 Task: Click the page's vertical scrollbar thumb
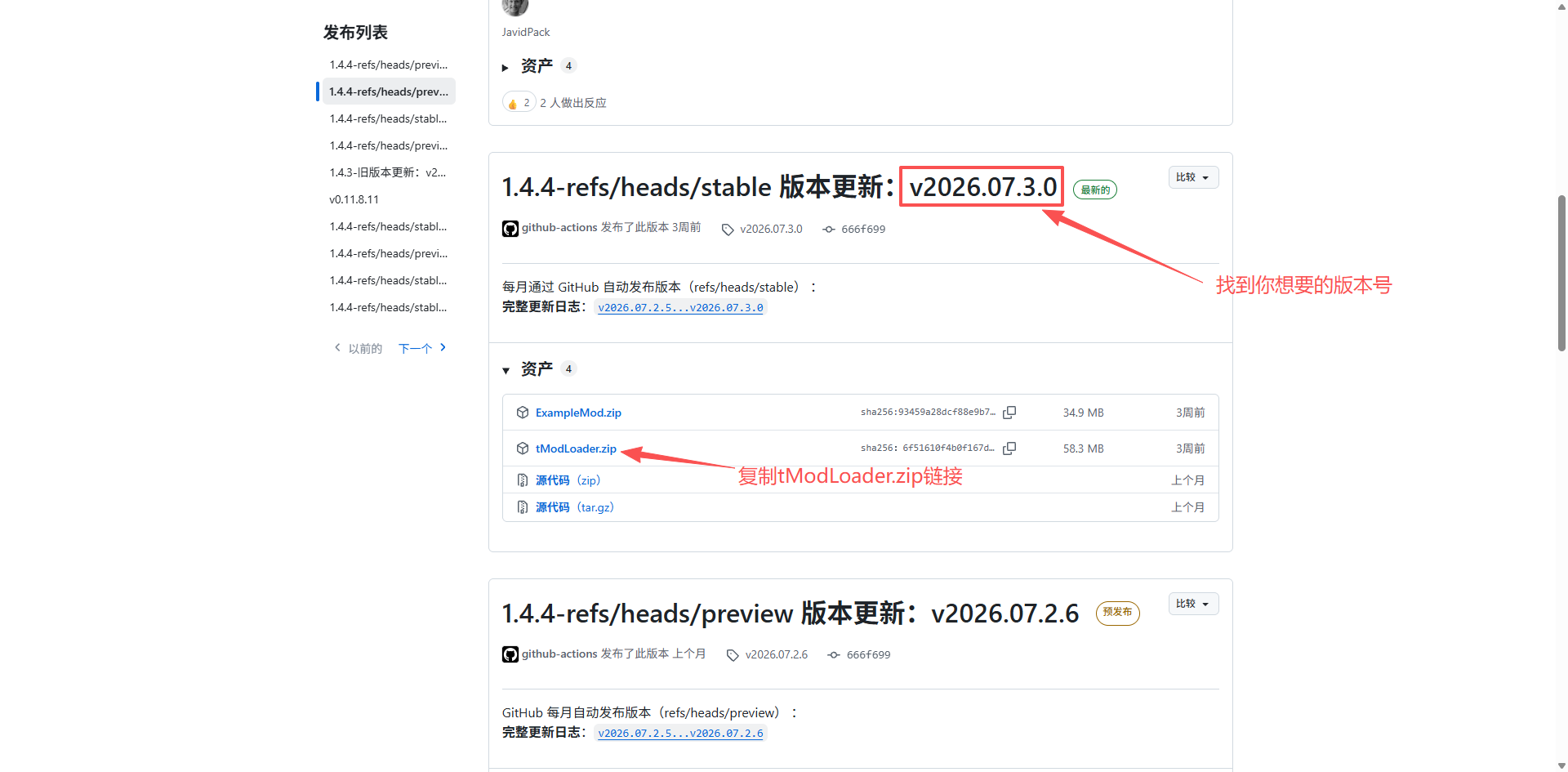pos(1561,273)
